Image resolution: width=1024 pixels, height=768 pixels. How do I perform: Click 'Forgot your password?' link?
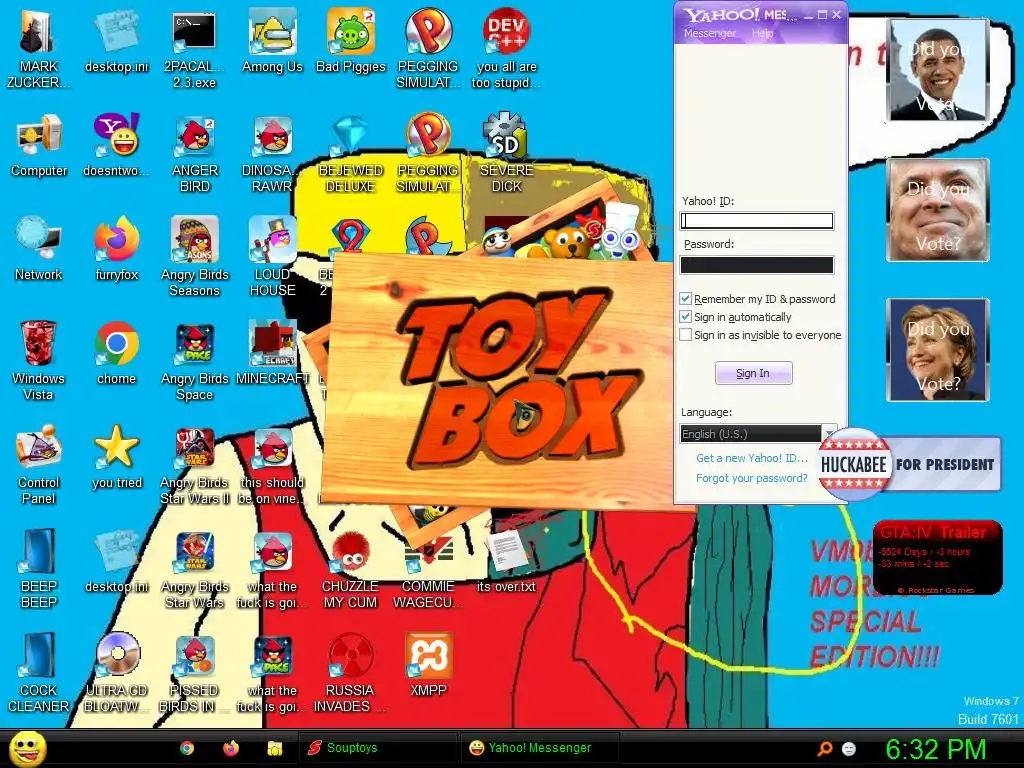click(752, 478)
